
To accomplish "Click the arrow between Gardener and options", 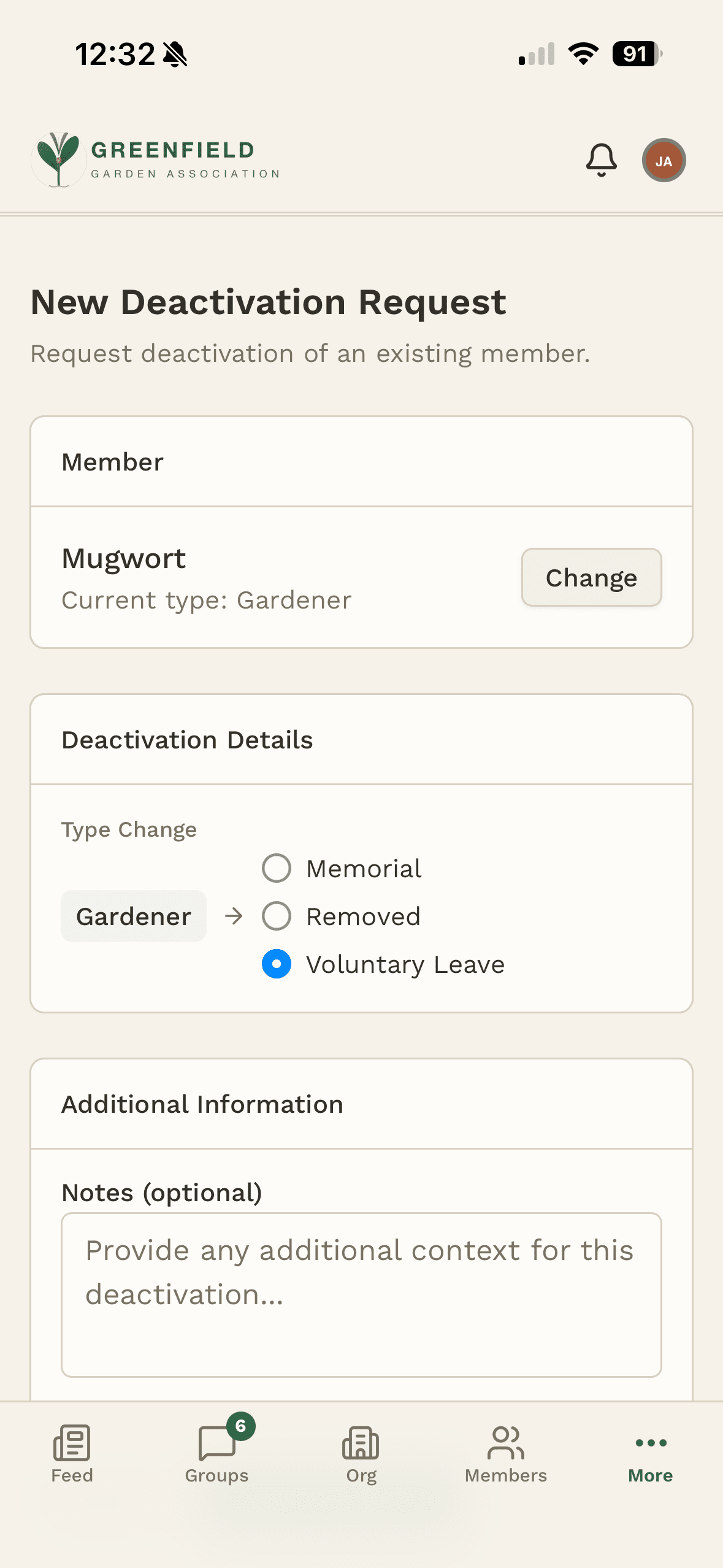I will click(x=235, y=916).
